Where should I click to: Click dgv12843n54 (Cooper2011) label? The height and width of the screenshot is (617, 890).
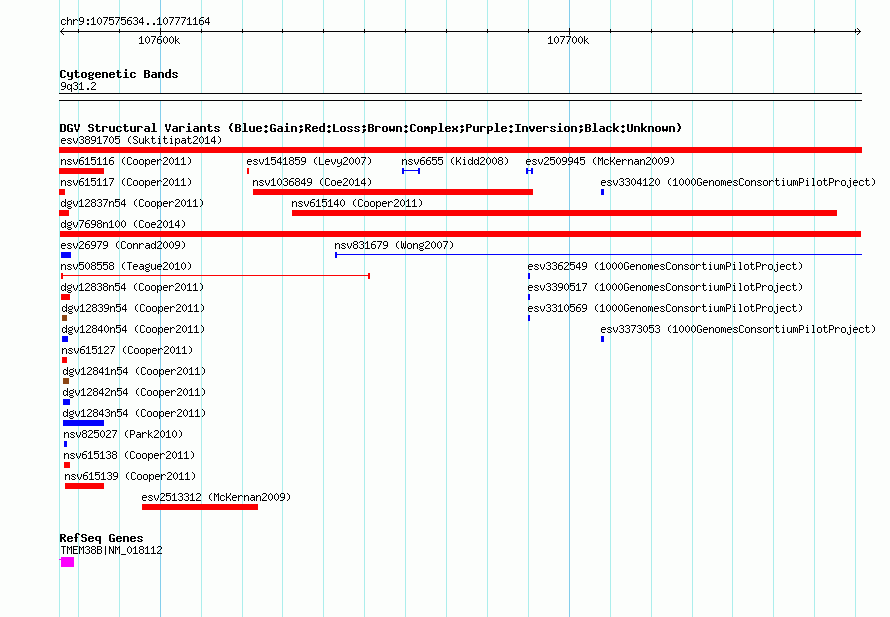click(134, 413)
